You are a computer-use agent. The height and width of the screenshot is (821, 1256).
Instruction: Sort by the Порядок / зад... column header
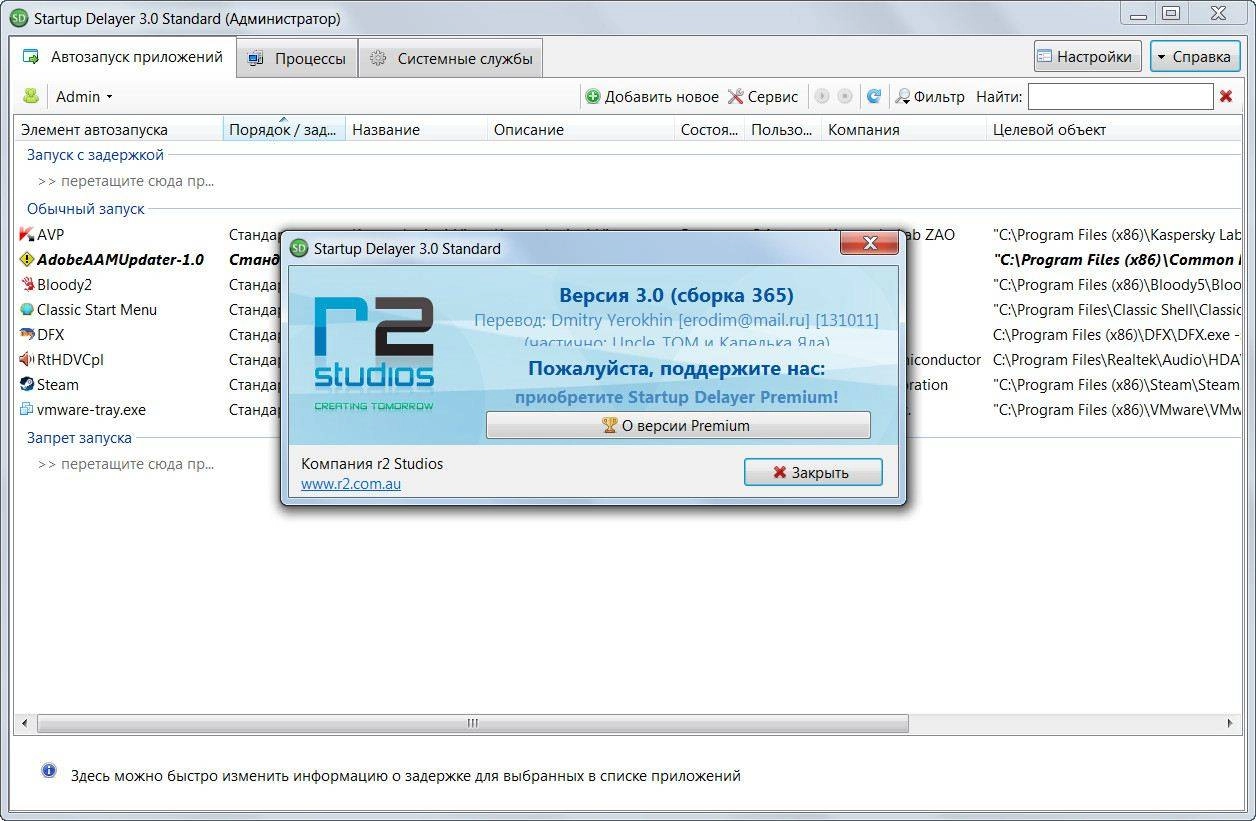point(284,129)
